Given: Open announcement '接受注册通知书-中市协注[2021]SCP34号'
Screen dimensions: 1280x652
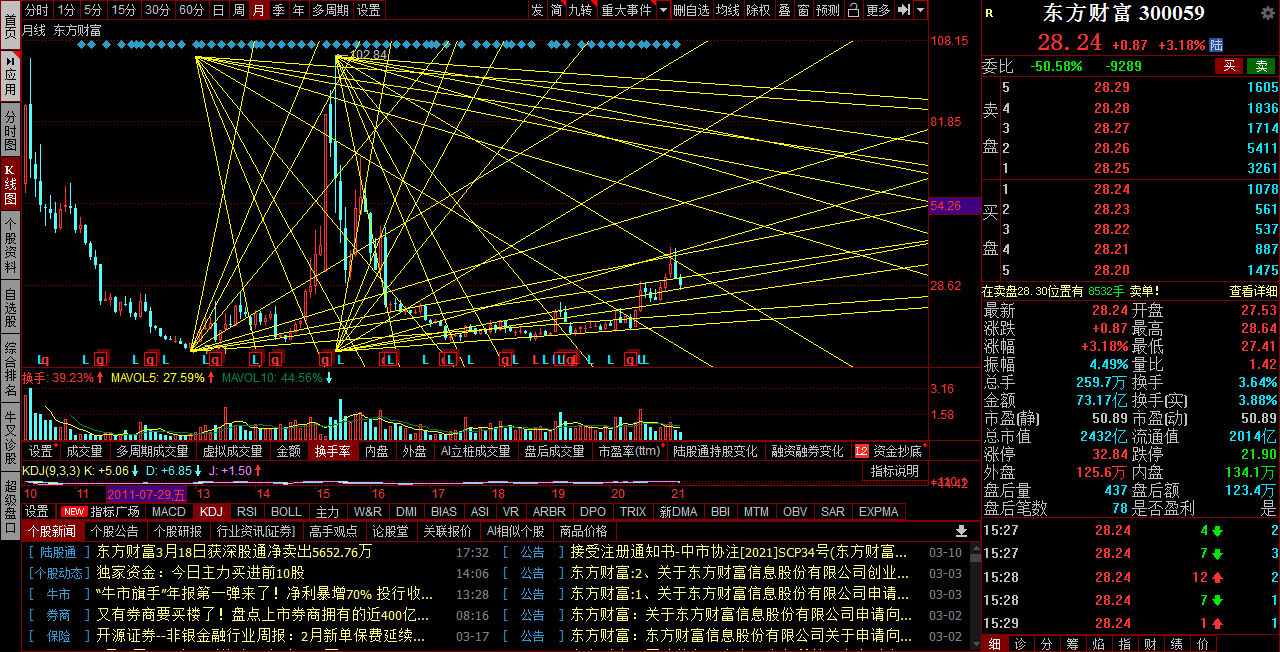Looking at the screenshot, I should coord(739,552).
